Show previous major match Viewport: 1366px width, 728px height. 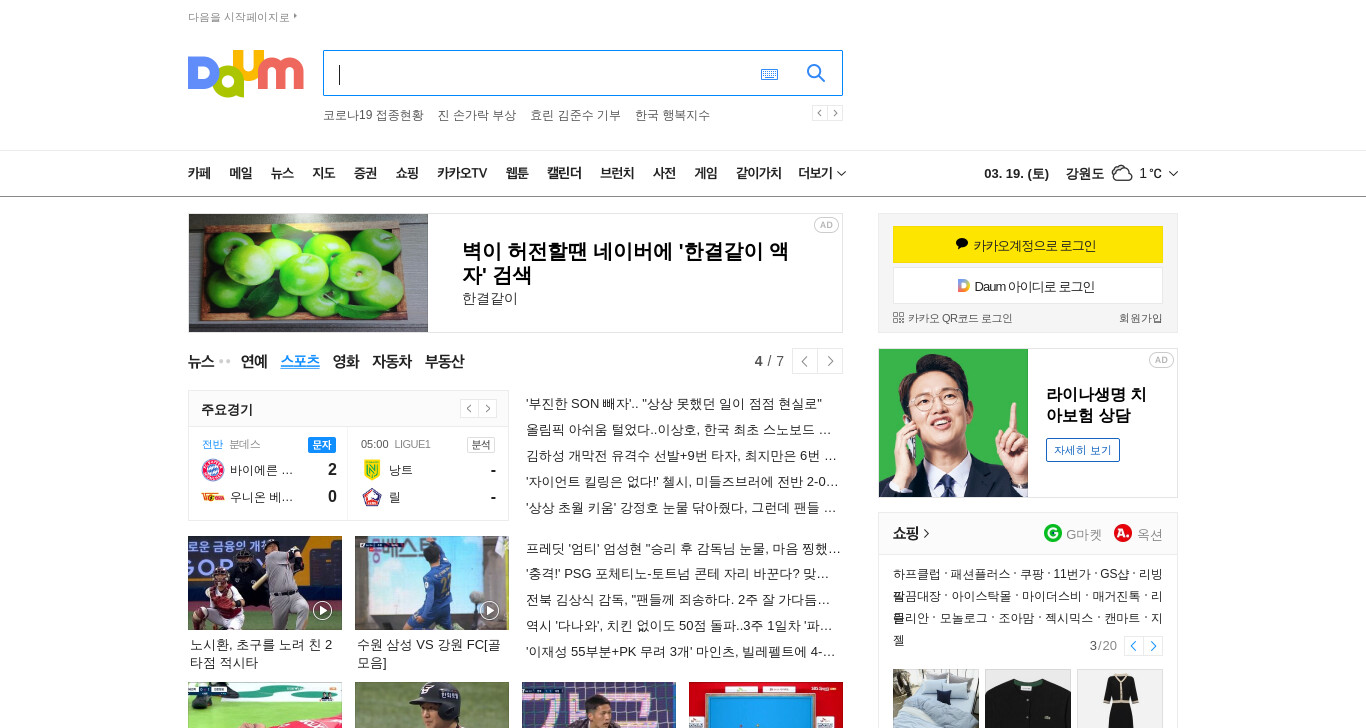click(x=469, y=408)
